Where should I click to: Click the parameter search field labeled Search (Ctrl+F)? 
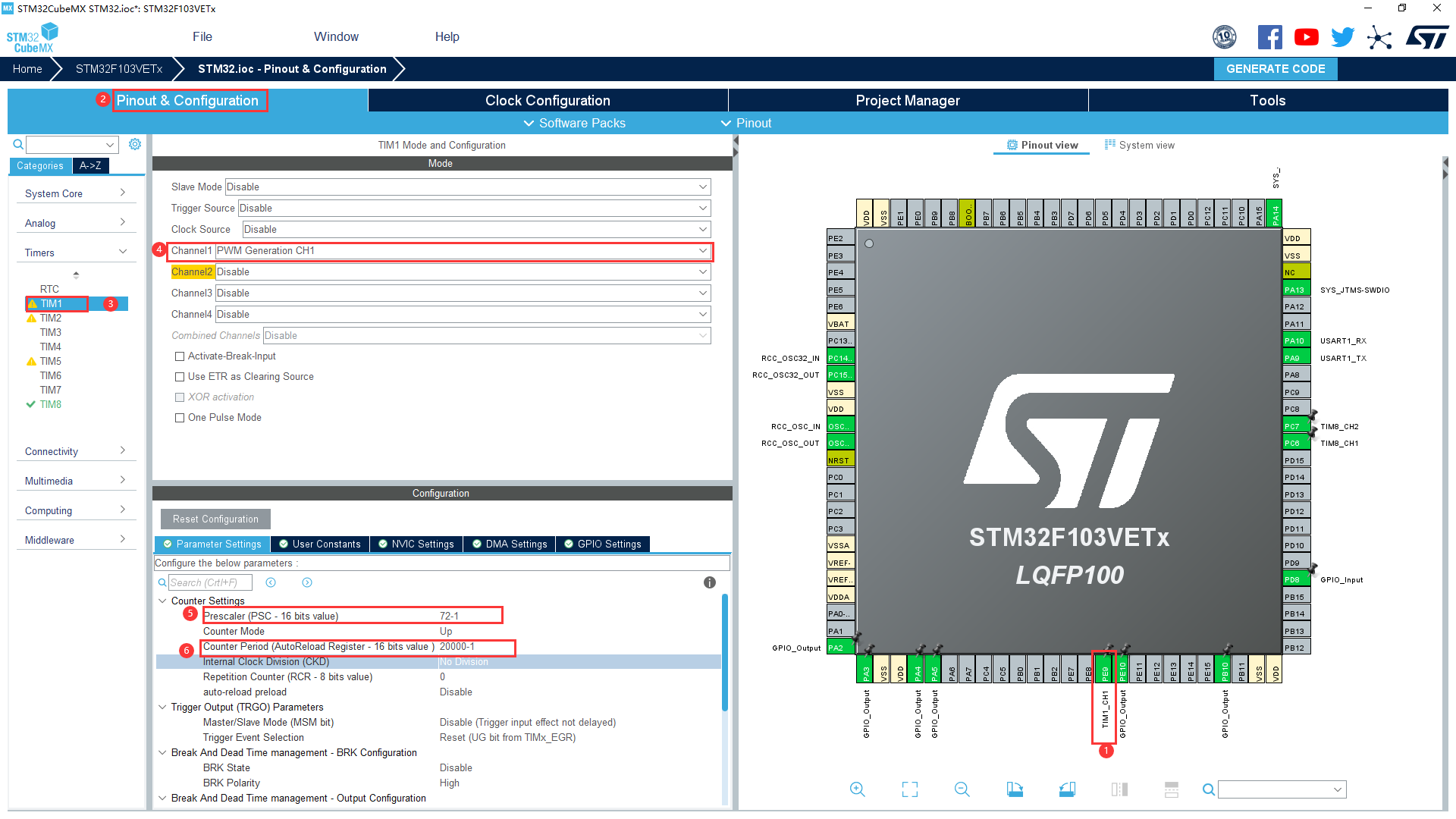[211, 582]
